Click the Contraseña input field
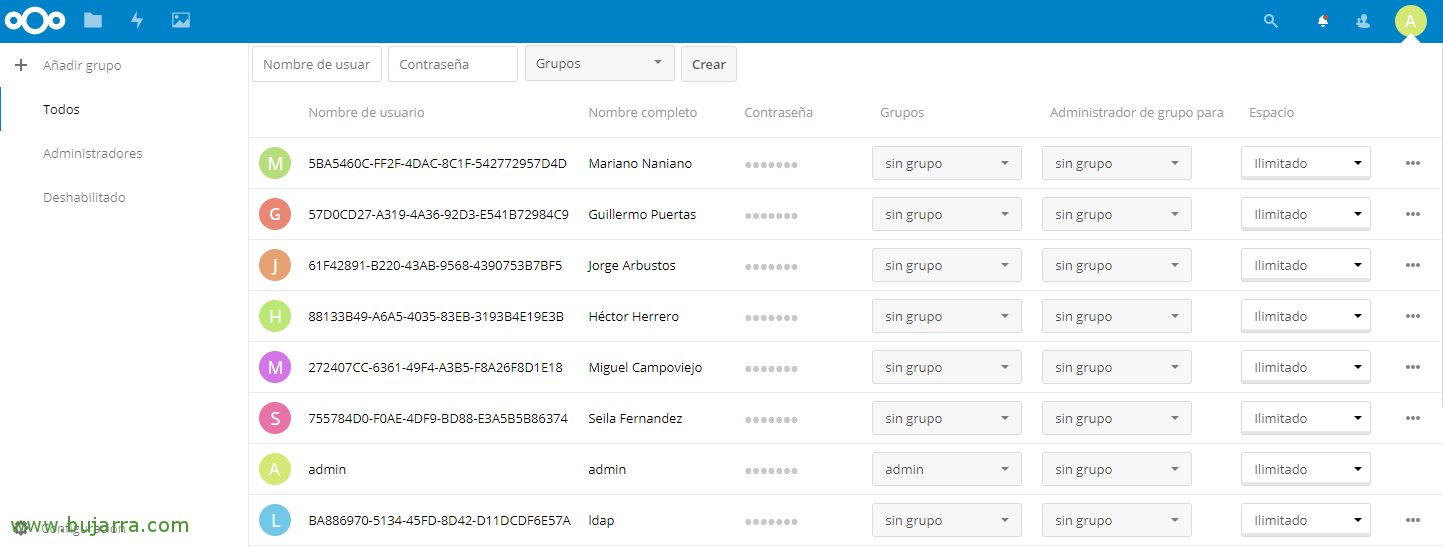Viewport: 1443px width, 547px height. [452, 64]
